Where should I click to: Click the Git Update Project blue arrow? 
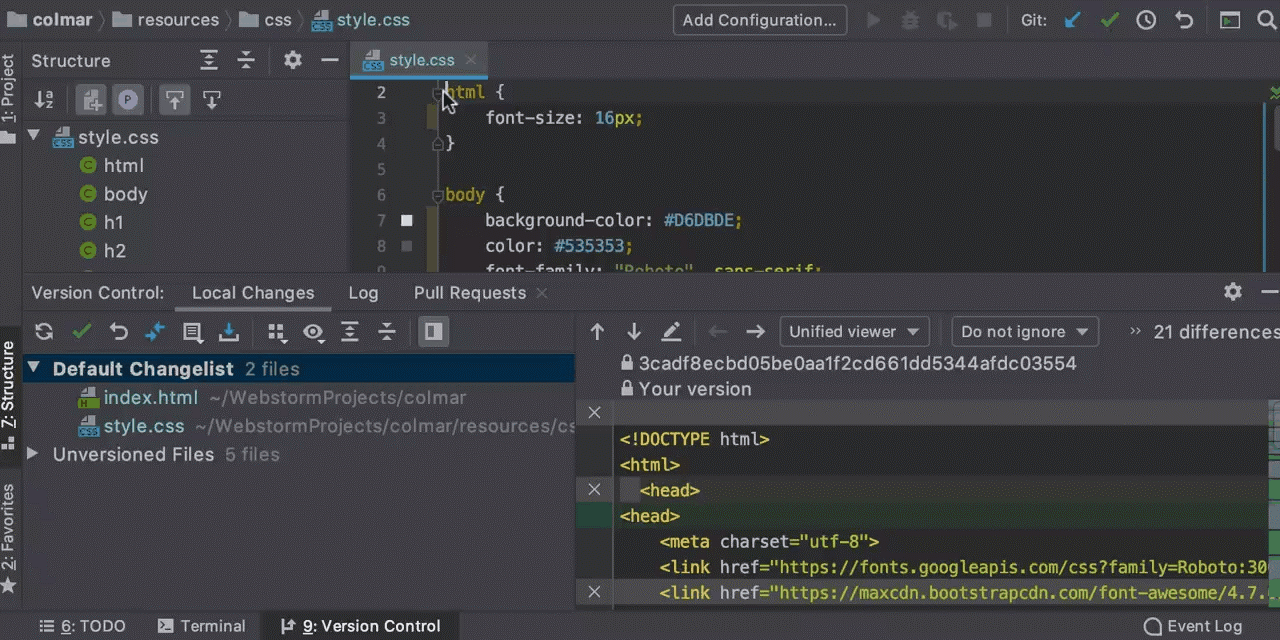[1073, 20]
